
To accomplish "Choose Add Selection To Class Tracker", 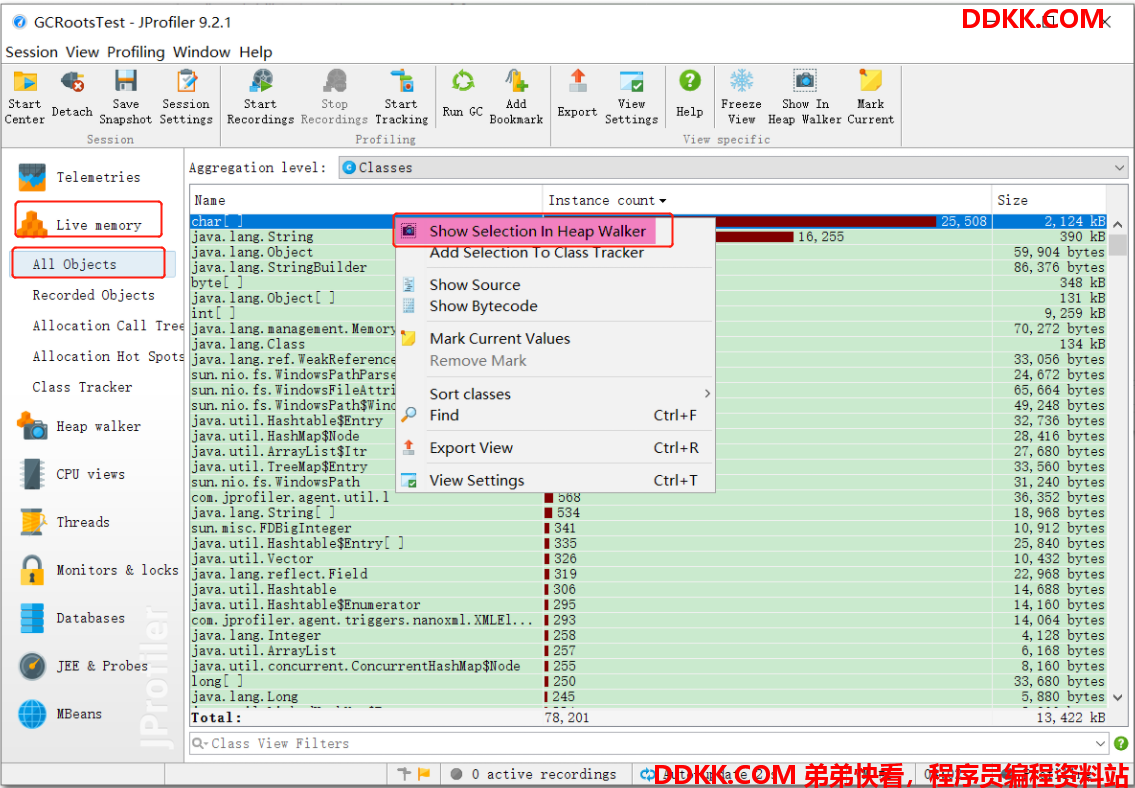I will [536, 253].
